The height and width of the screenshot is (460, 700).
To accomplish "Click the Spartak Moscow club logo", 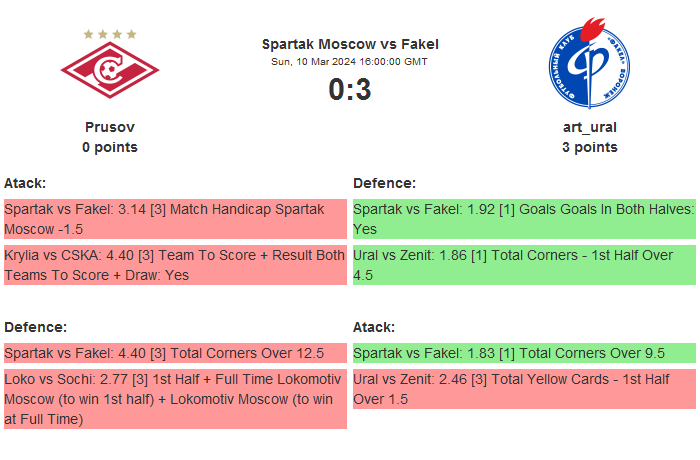I will click(110, 72).
